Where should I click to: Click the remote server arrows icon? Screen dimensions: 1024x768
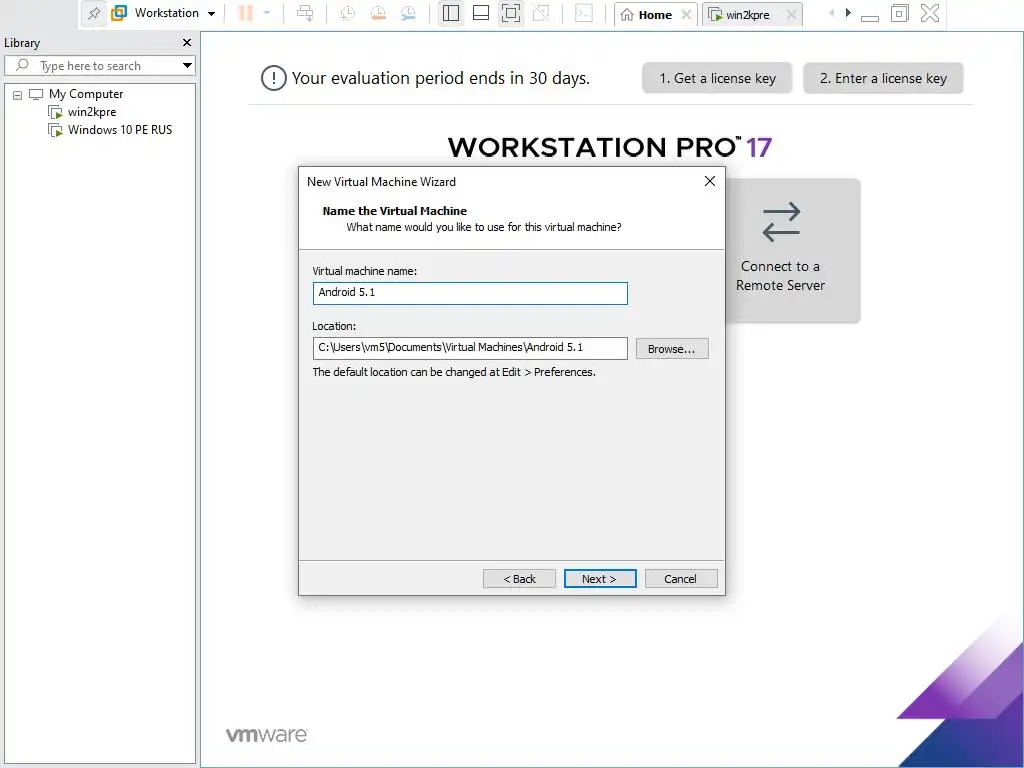[782, 222]
